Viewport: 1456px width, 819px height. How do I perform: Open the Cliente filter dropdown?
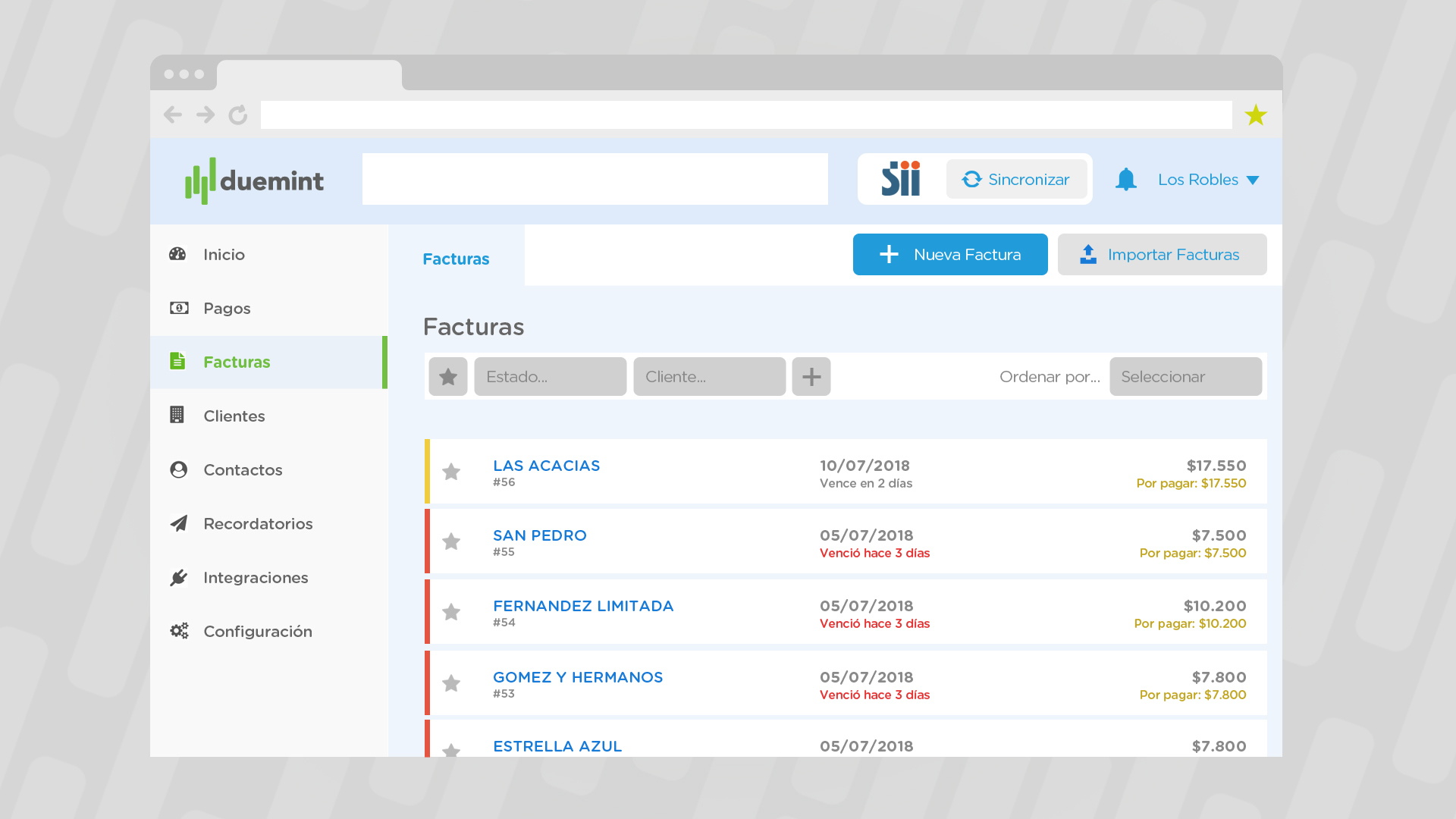pos(710,377)
